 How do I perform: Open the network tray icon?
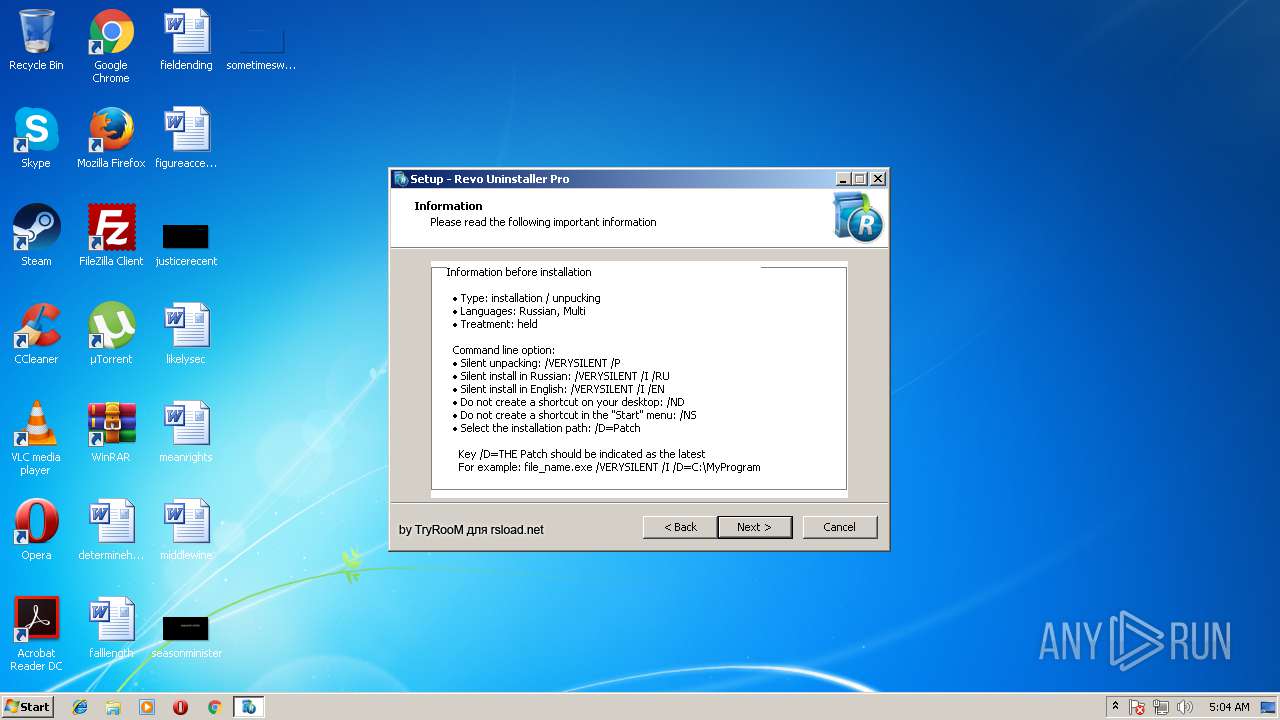[x=1161, y=707]
